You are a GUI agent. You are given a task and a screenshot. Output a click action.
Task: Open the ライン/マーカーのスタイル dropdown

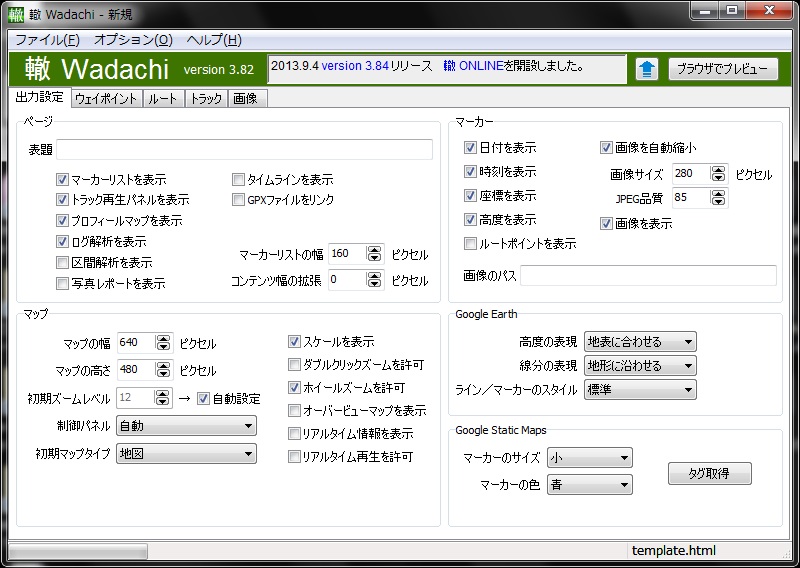[640, 390]
